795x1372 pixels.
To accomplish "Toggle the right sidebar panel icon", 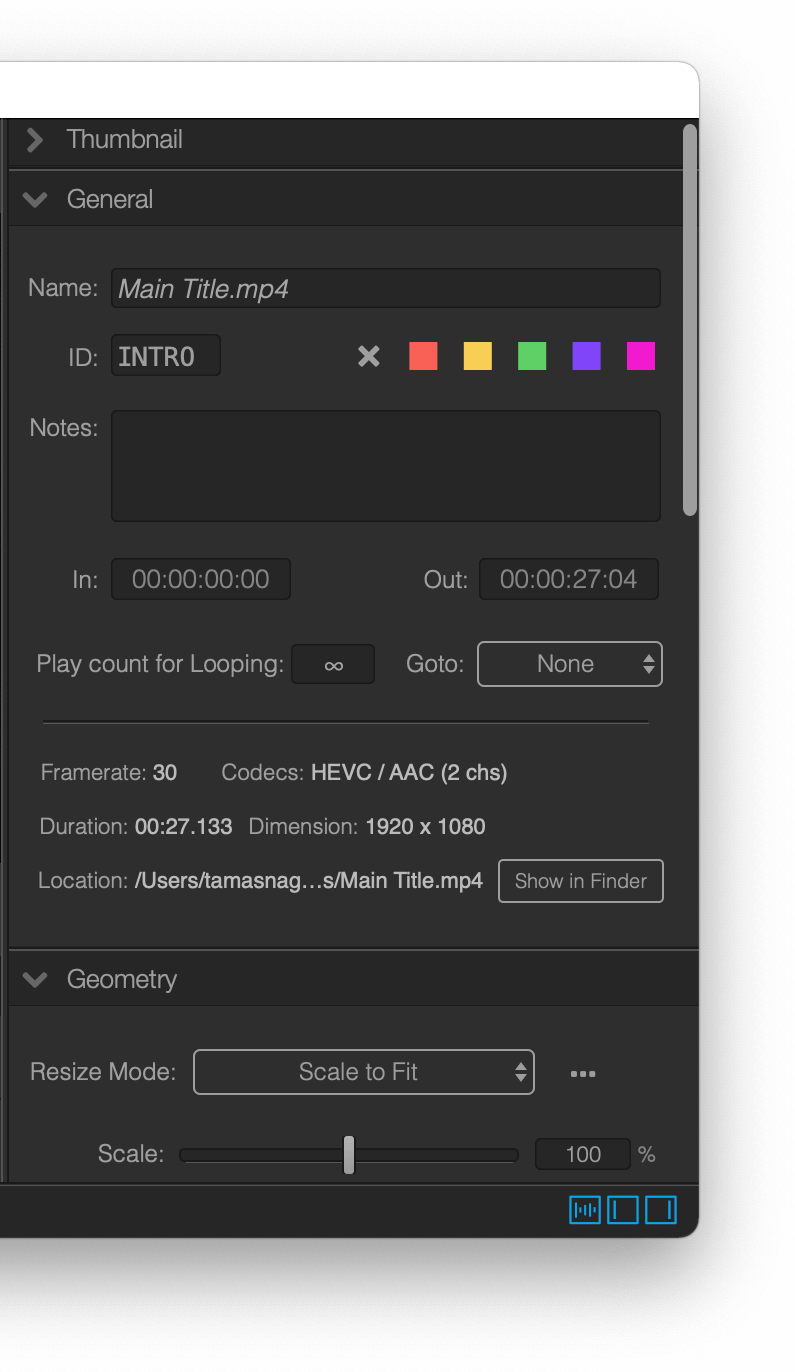I will pos(661,1209).
